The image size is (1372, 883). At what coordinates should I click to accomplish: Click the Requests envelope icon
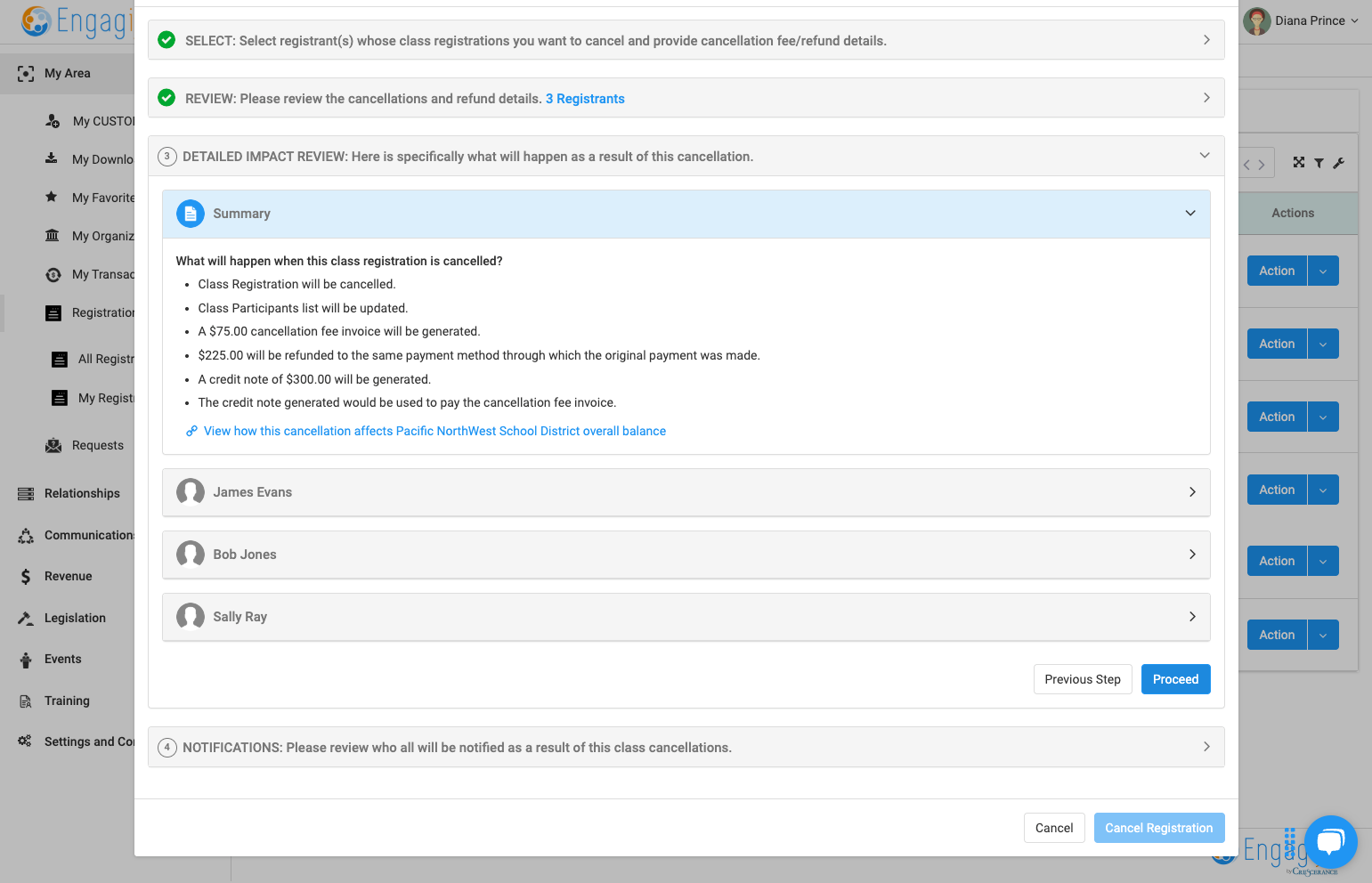pos(53,445)
